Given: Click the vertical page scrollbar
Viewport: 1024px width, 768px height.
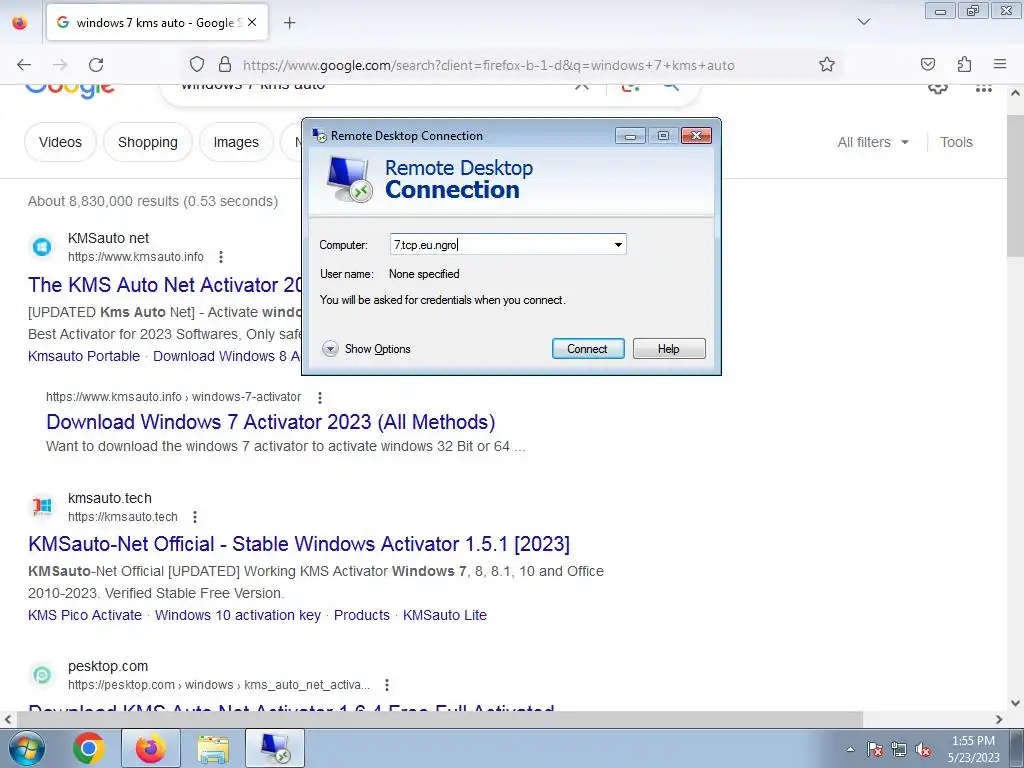Looking at the screenshot, I should click(x=1016, y=186).
